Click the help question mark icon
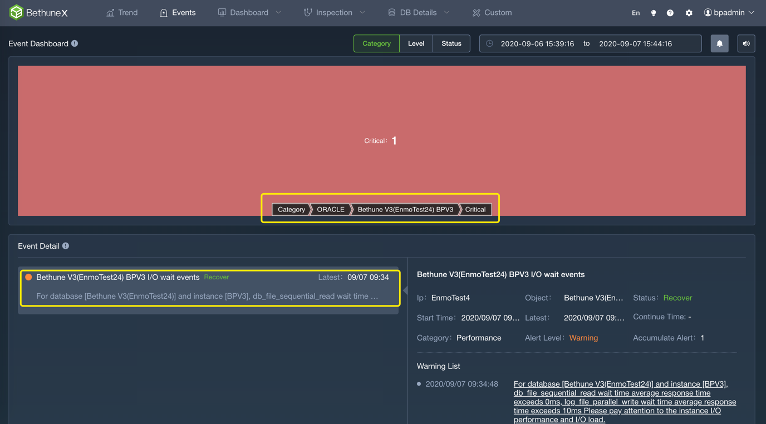 [x=670, y=13]
